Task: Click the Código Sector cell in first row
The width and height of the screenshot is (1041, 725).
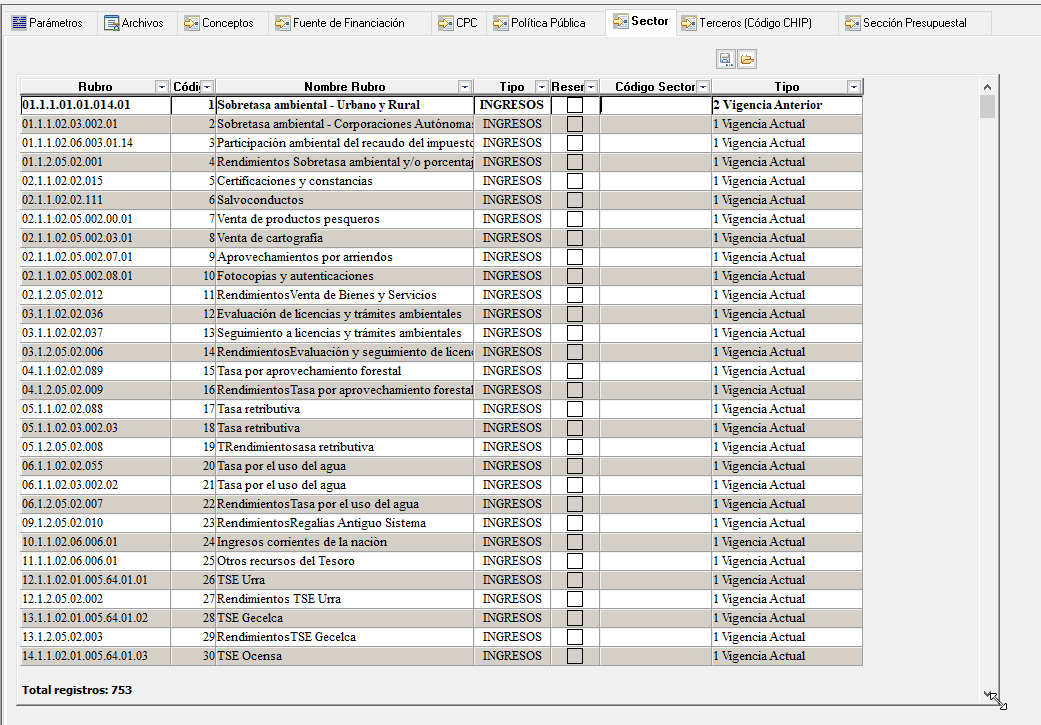Action: click(x=655, y=105)
